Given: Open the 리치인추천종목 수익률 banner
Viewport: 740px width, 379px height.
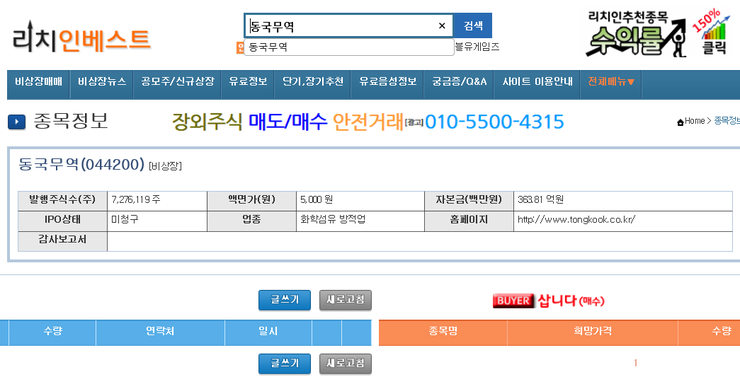Looking at the screenshot, I should coord(636,34).
